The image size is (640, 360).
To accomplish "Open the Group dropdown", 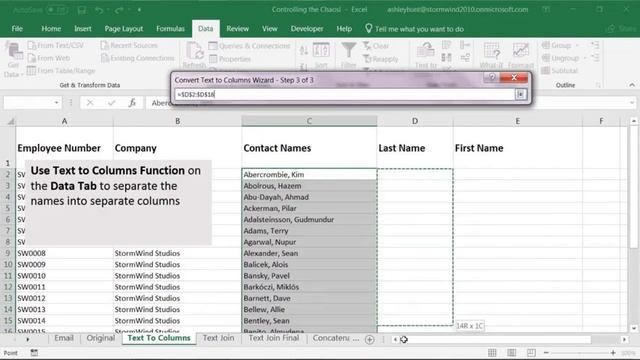I will coord(578,45).
